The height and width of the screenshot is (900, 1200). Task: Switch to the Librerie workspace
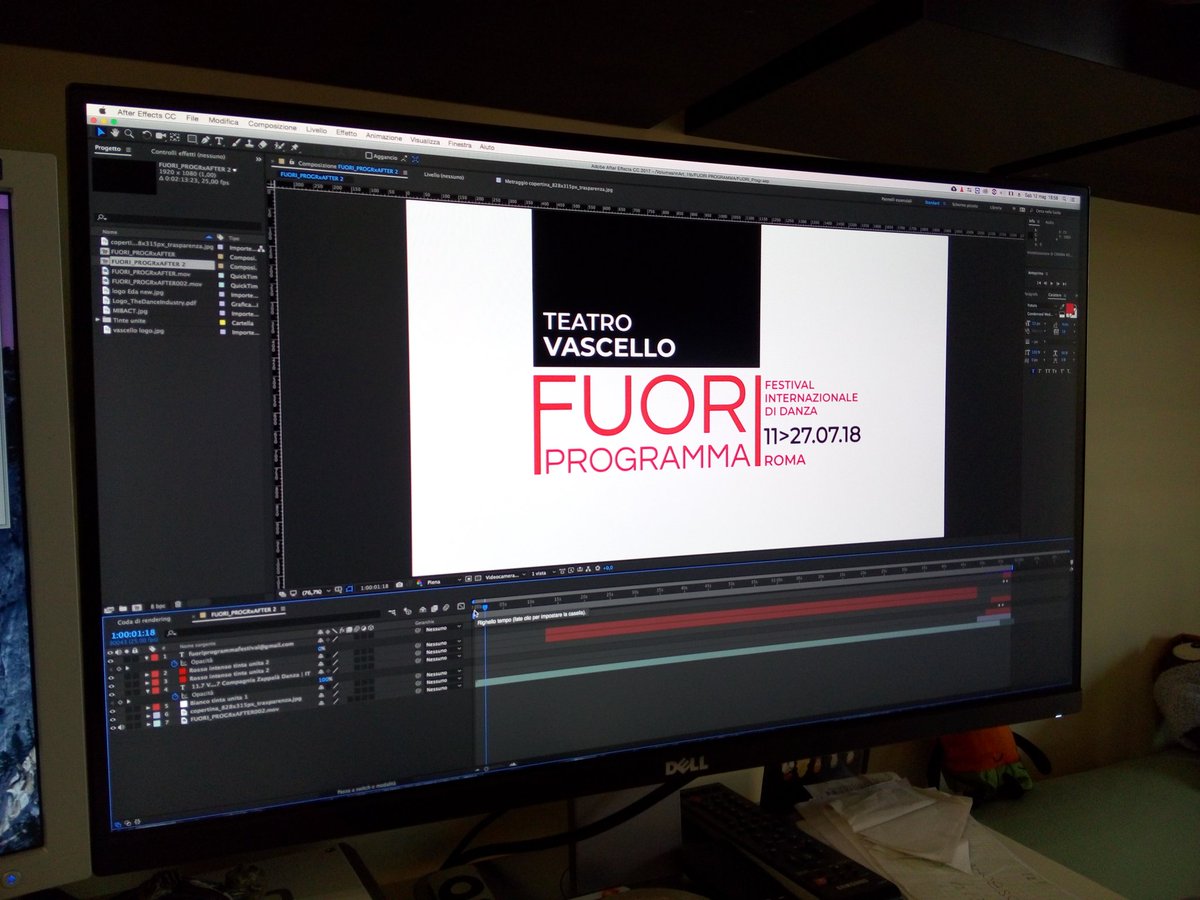pos(995,208)
